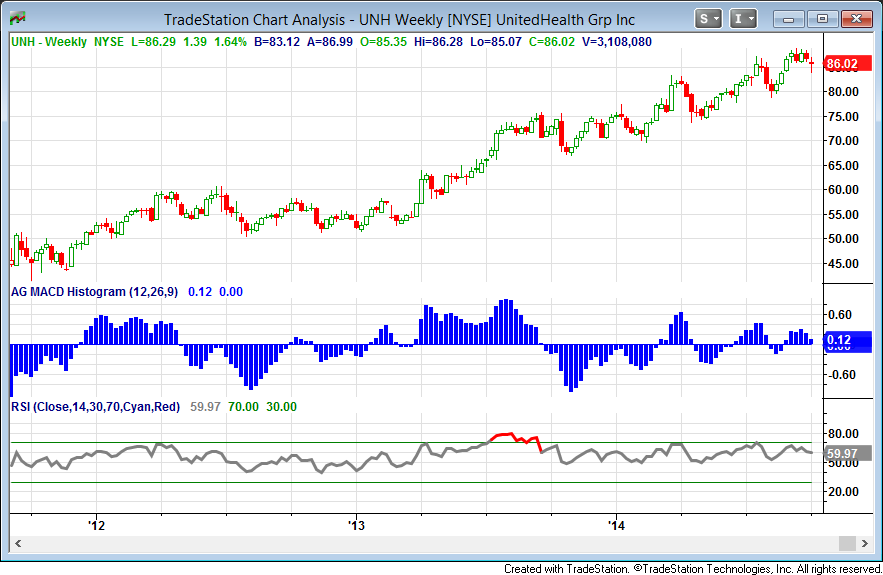883x575 pixels.
Task: Click the -0.60 MACD axis label
Action: [x=841, y=375]
